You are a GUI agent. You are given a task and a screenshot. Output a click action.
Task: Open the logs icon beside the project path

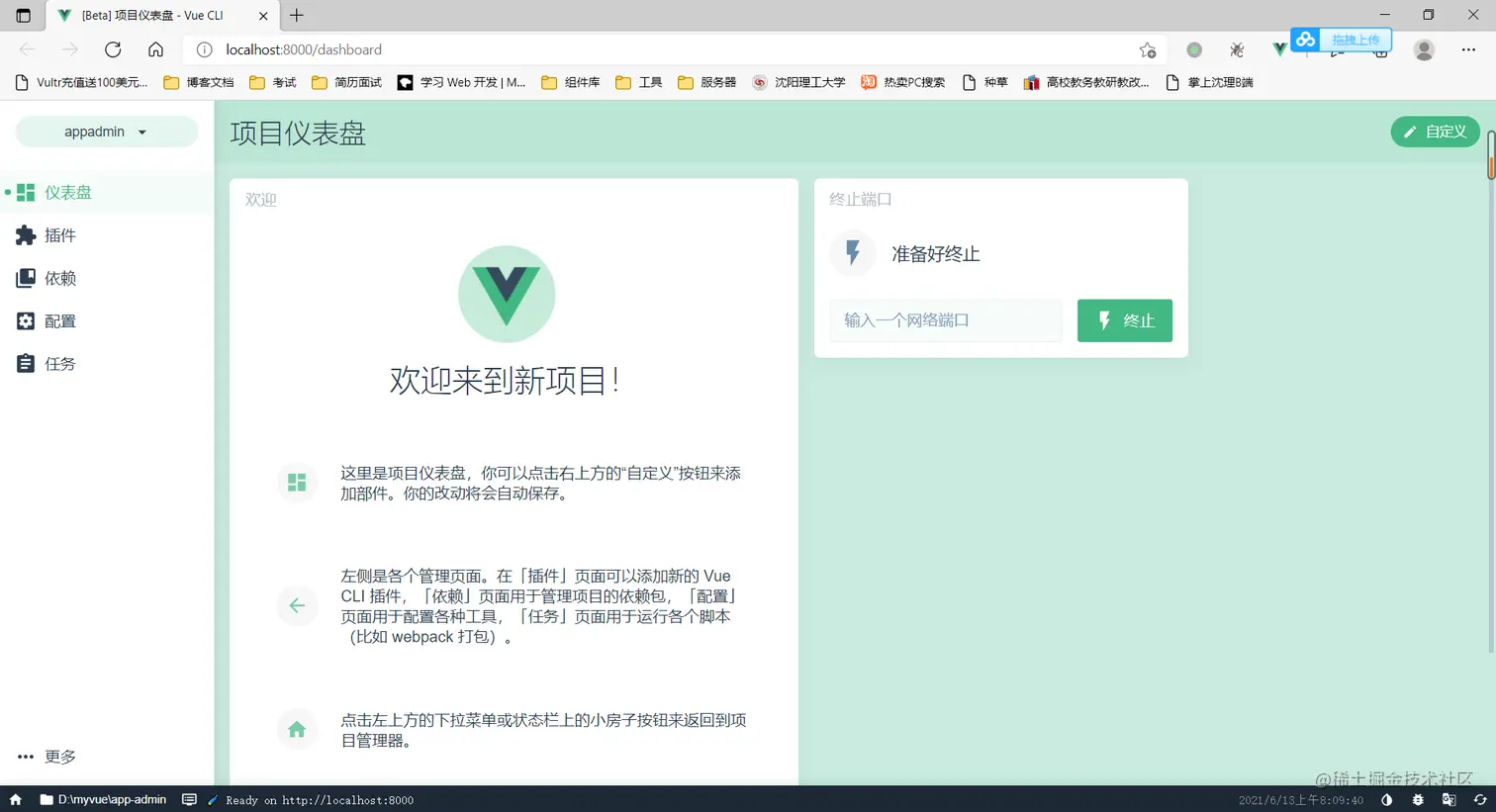[188, 799]
